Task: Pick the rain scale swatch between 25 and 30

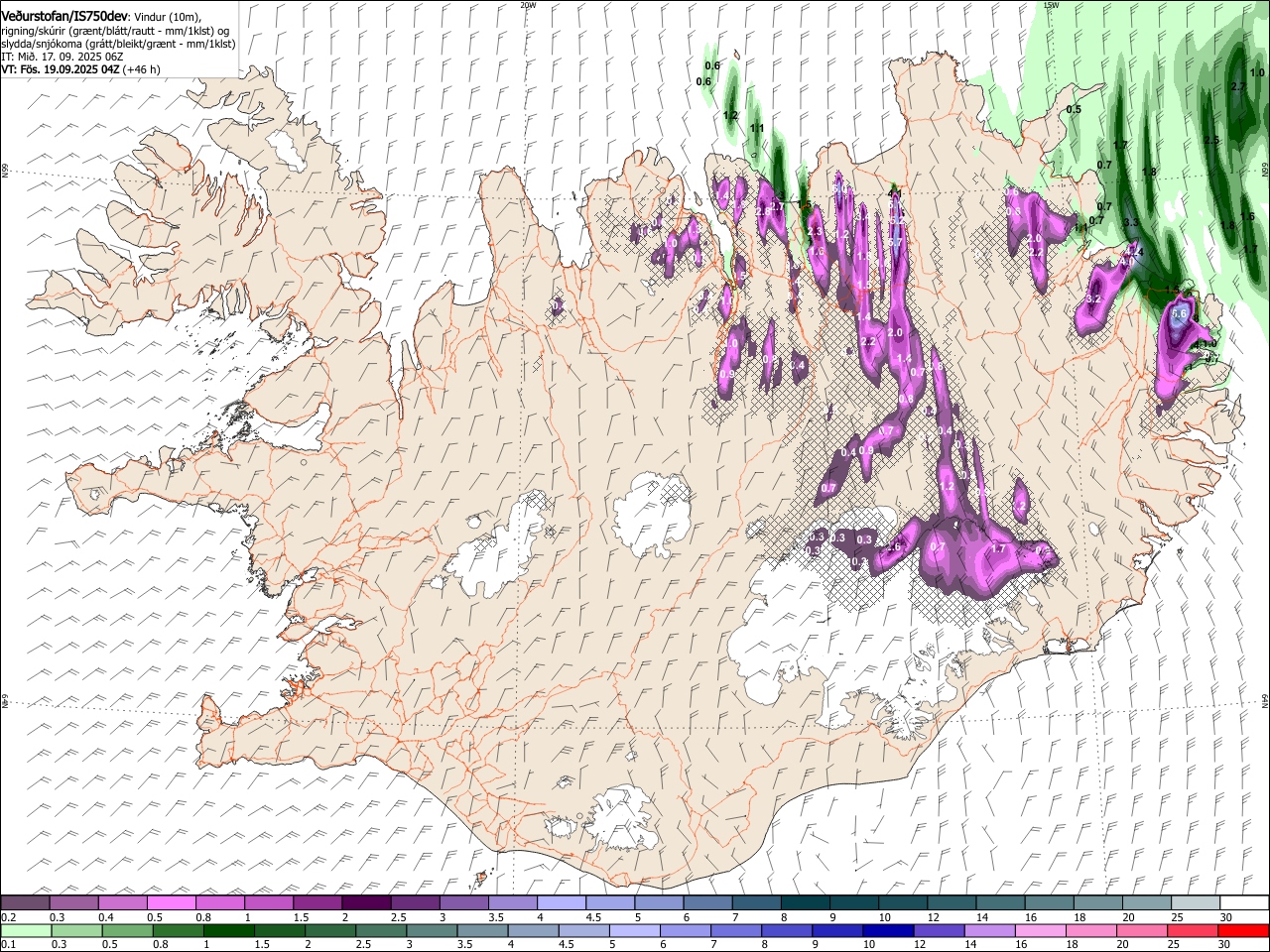Action: (1194, 930)
